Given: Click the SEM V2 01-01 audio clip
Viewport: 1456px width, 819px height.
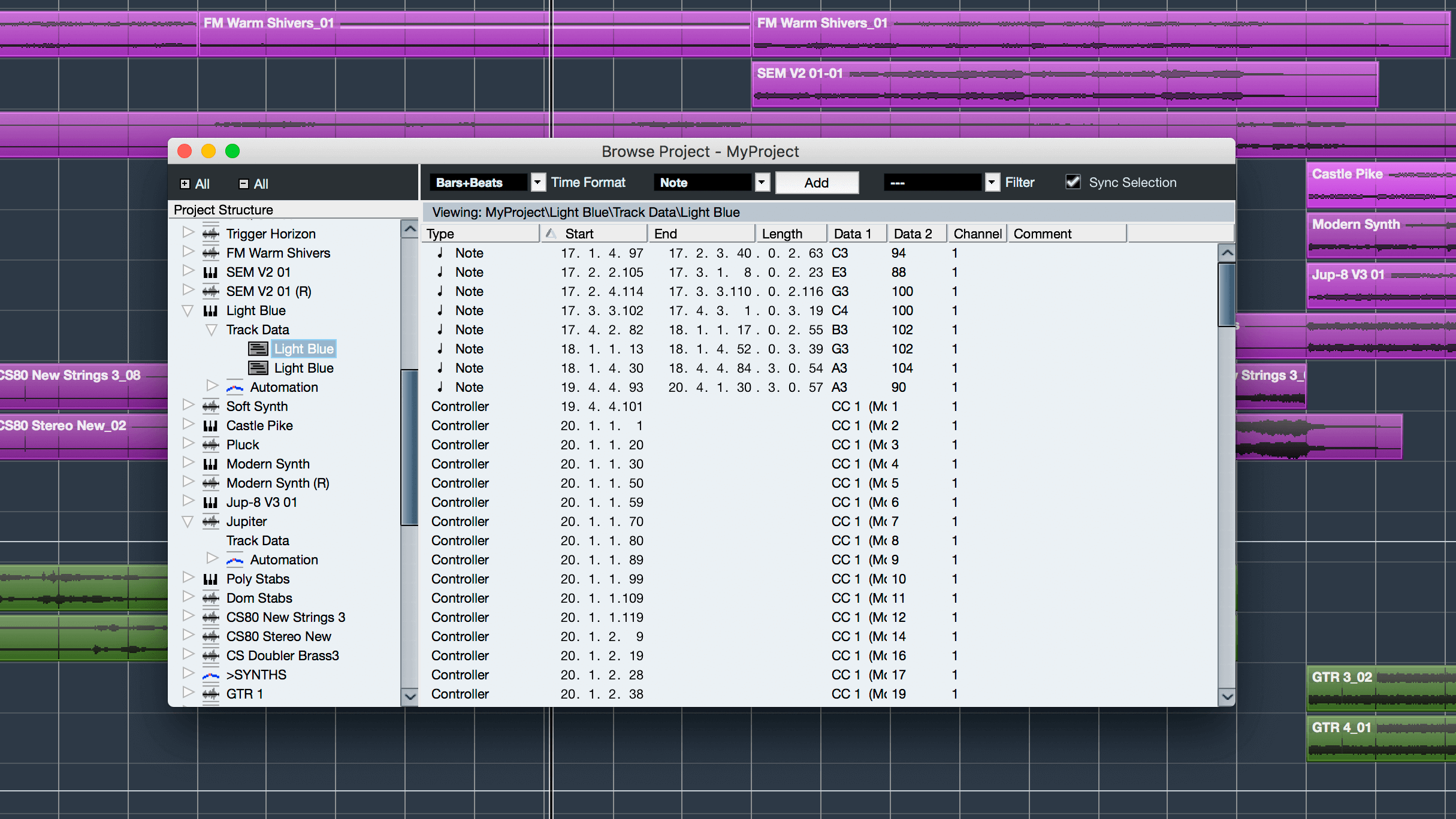Looking at the screenshot, I should pyautogui.click(x=1065, y=84).
